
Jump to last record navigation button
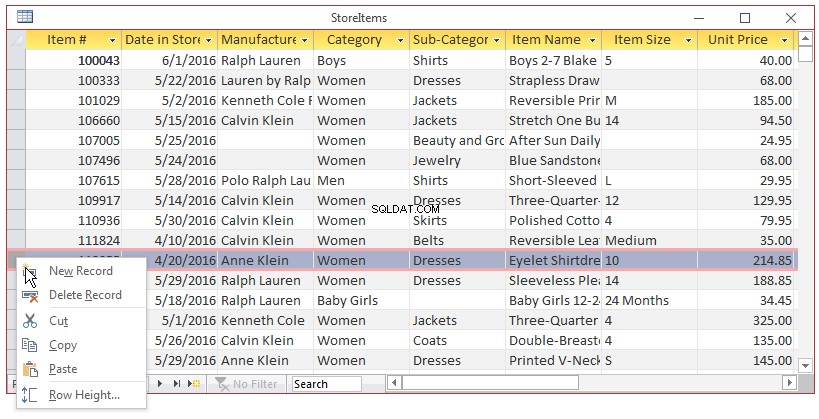click(177, 383)
